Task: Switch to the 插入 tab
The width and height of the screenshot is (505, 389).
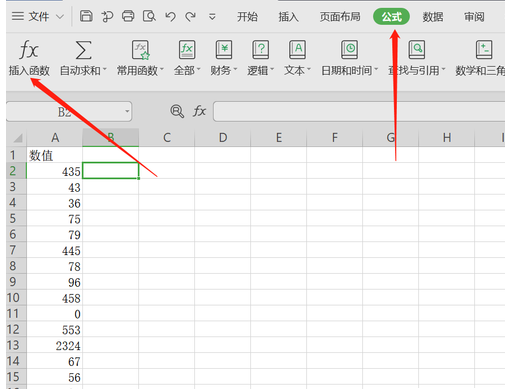Action: (288, 17)
